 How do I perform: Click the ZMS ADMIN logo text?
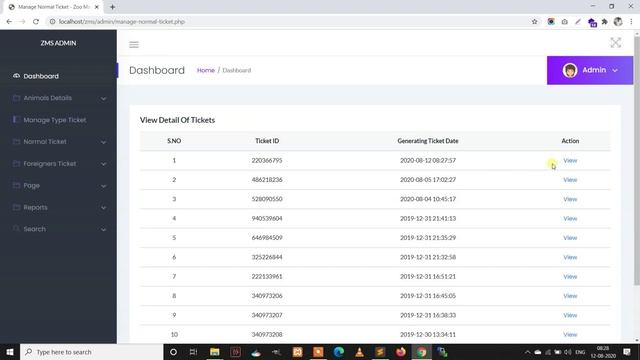pos(58,43)
